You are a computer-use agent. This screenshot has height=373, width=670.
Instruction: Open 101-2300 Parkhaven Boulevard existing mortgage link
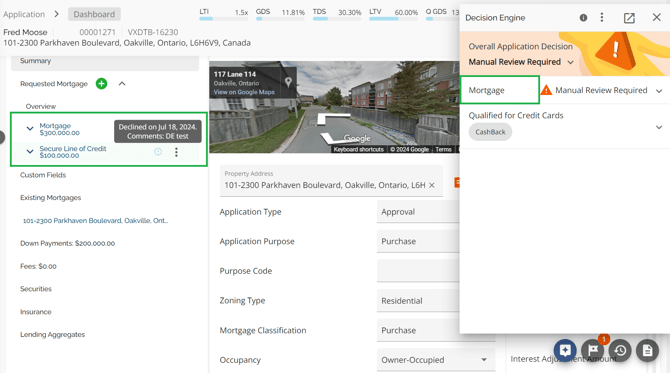click(x=95, y=220)
